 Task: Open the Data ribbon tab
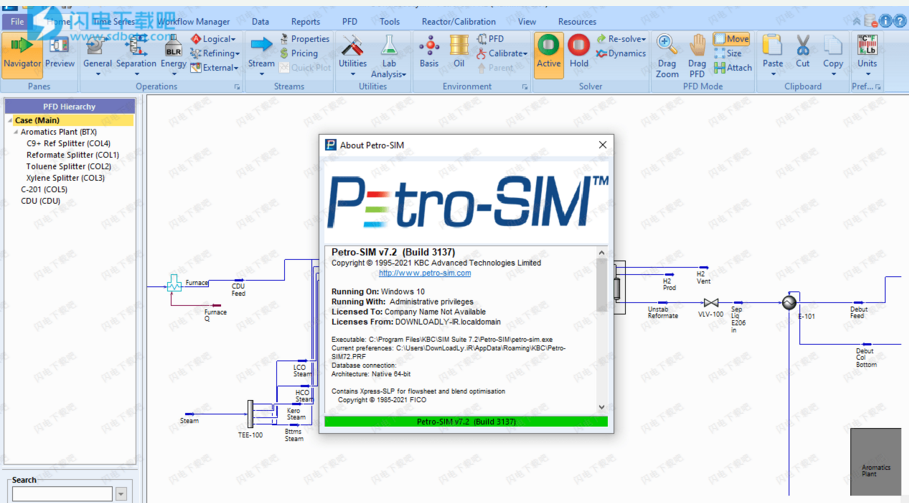point(260,21)
